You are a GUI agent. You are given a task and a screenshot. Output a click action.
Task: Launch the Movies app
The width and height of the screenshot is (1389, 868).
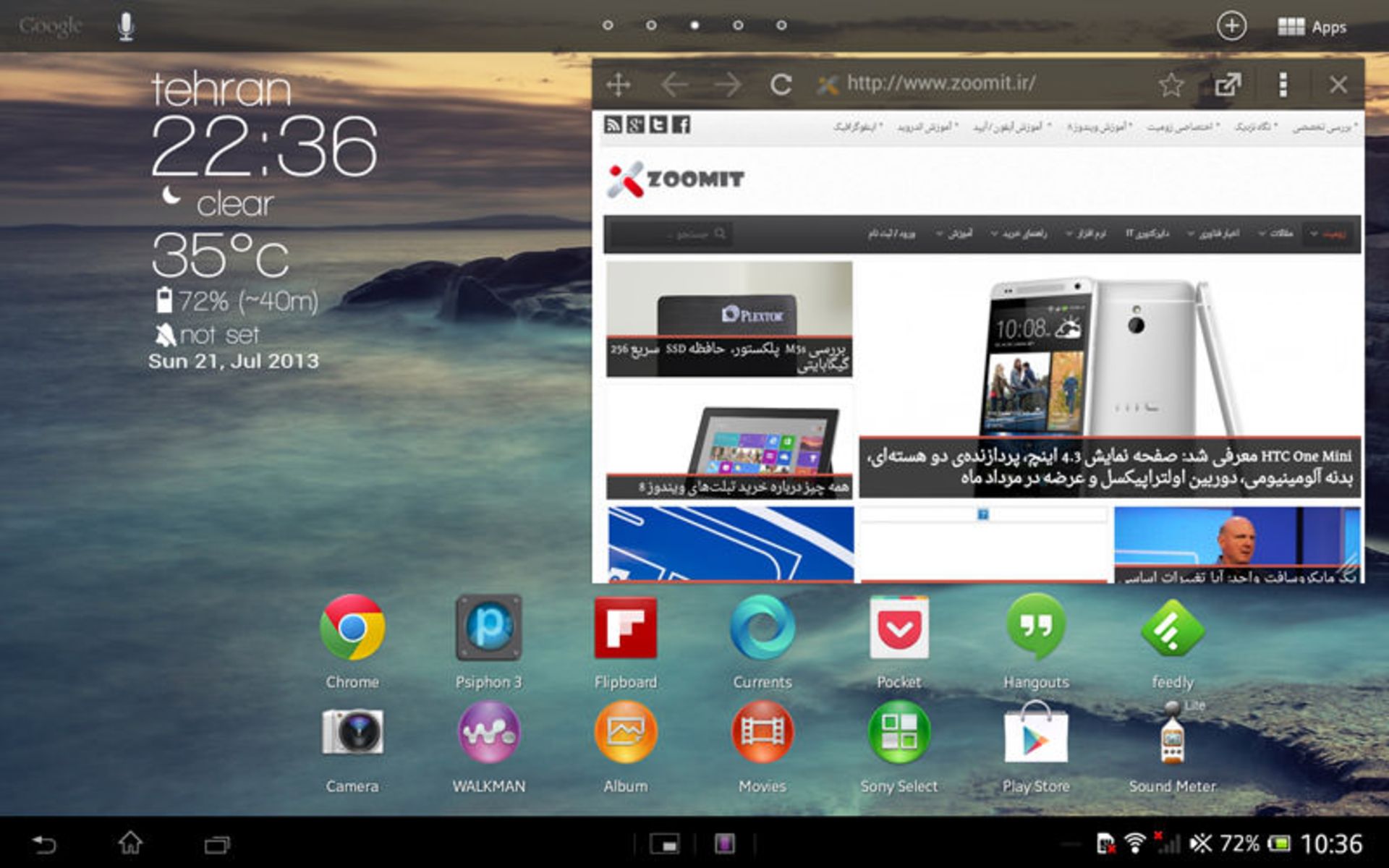pos(762,732)
